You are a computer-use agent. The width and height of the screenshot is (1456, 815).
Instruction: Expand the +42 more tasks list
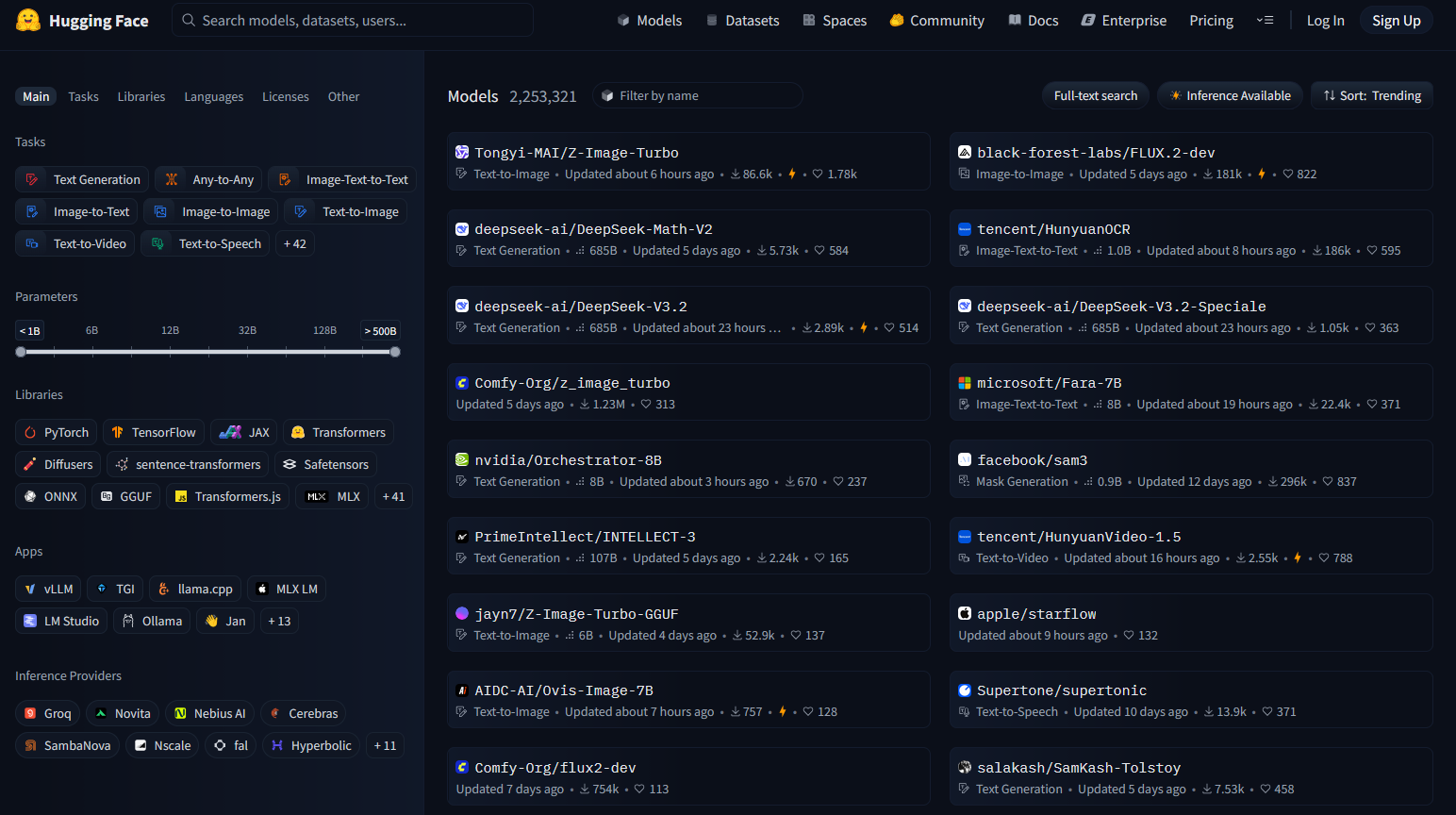click(x=294, y=244)
